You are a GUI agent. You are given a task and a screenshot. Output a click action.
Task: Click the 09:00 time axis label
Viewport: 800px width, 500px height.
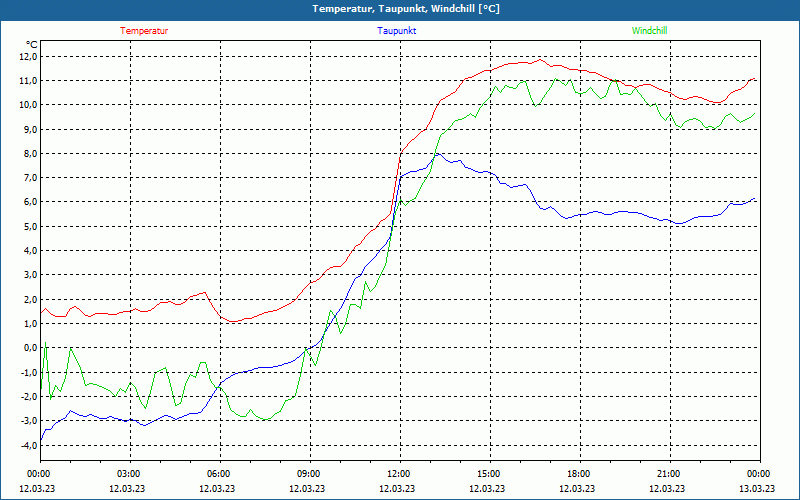click(x=310, y=474)
